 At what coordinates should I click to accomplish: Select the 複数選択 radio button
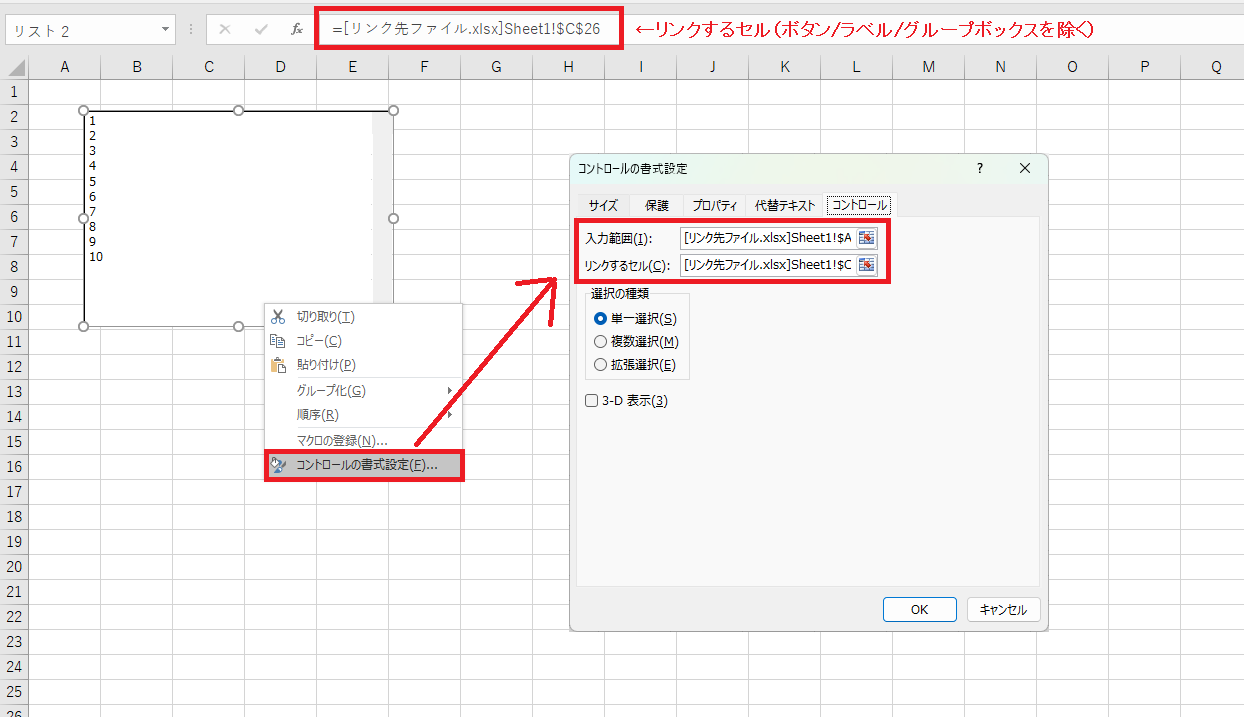(x=601, y=341)
